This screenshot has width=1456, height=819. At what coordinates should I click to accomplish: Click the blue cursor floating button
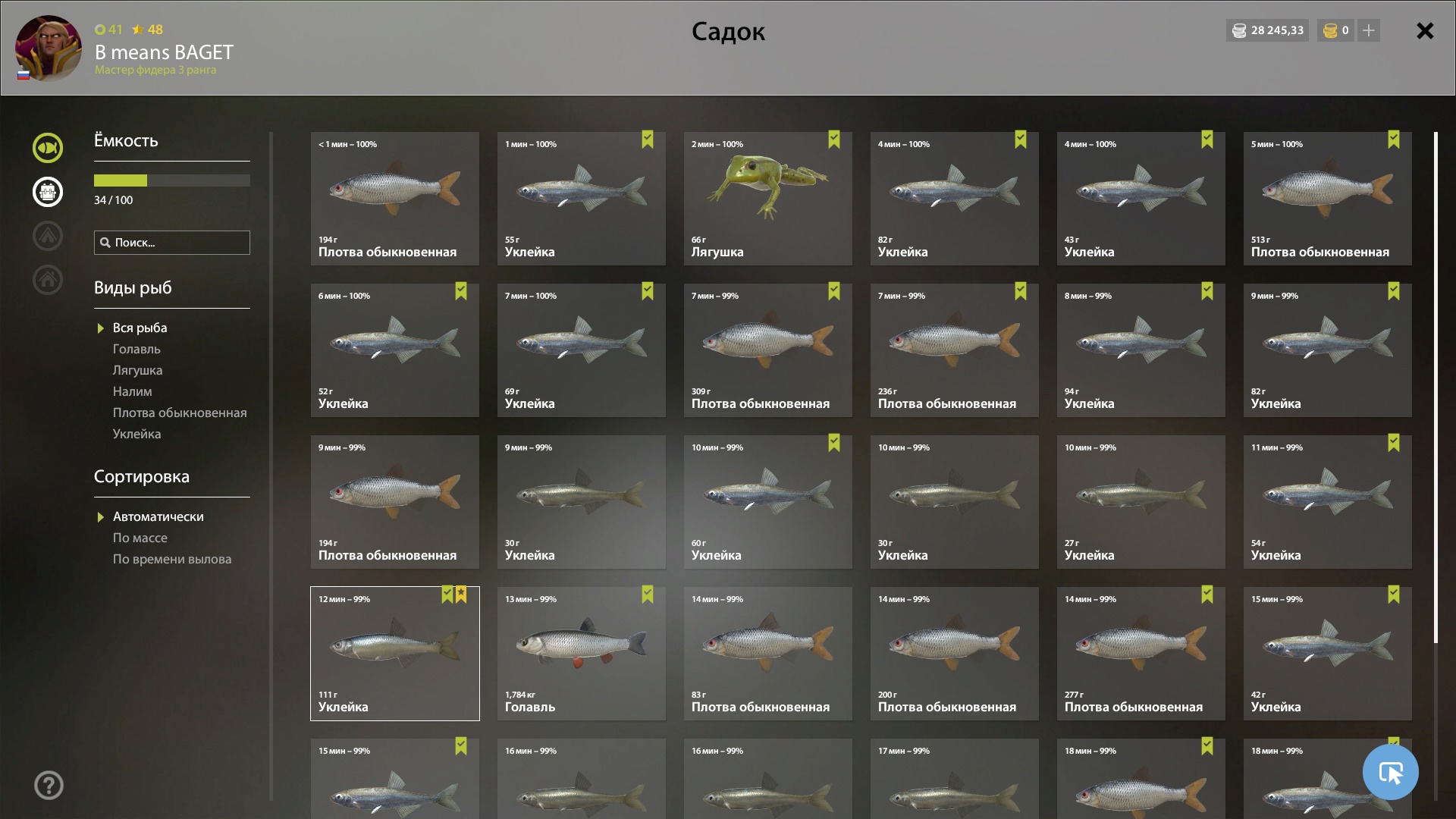[1390, 772]
